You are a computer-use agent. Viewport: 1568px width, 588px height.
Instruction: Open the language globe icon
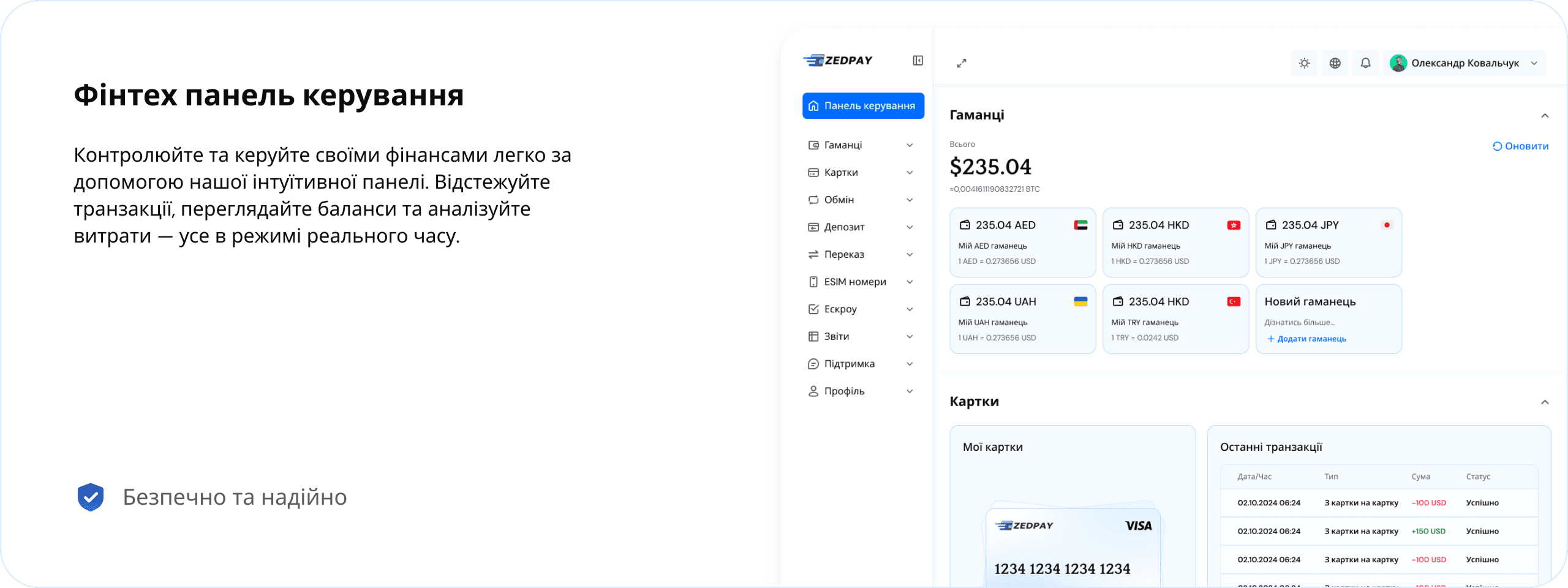[x=1335, y=63]
